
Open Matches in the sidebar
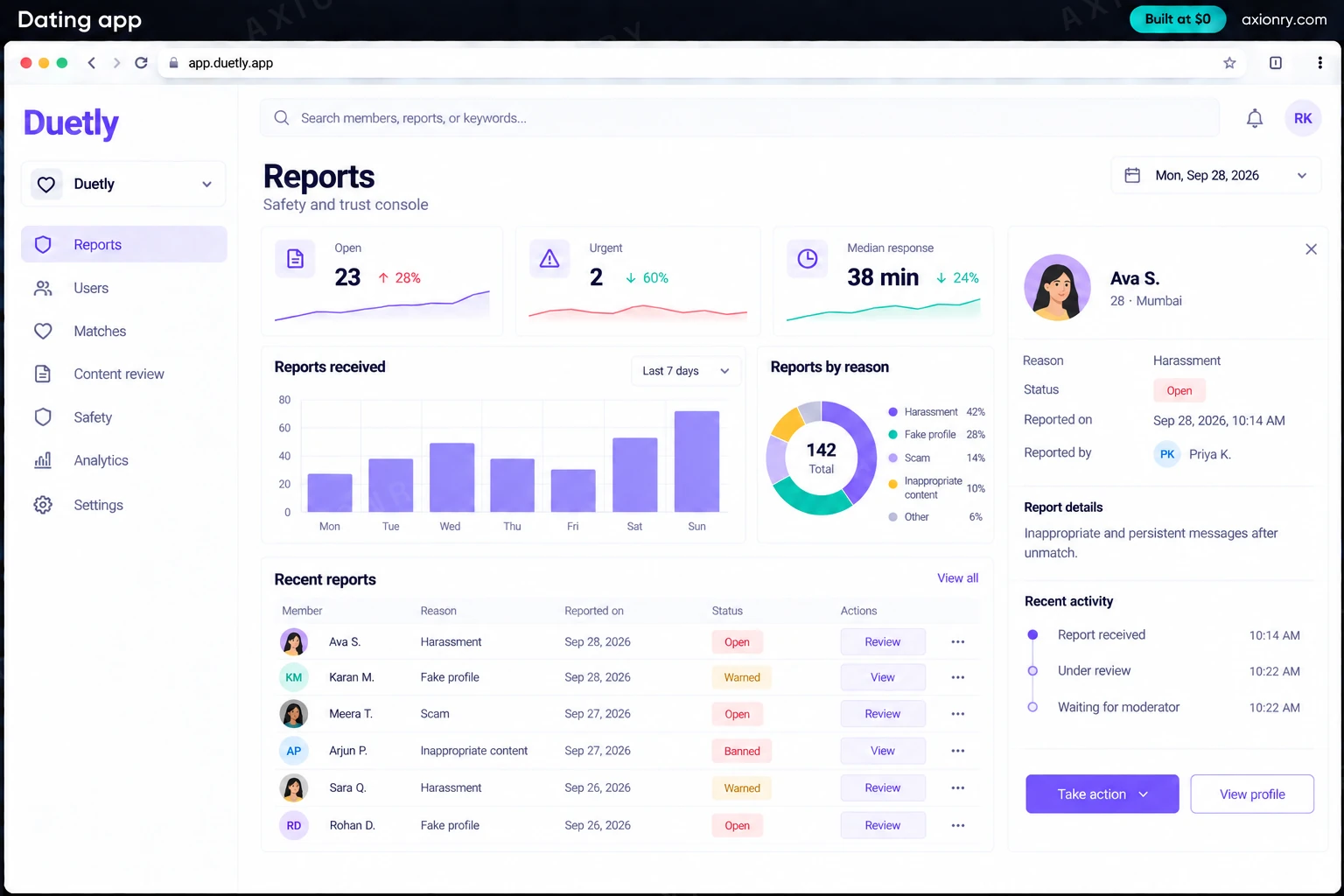(x=124, y=331)
